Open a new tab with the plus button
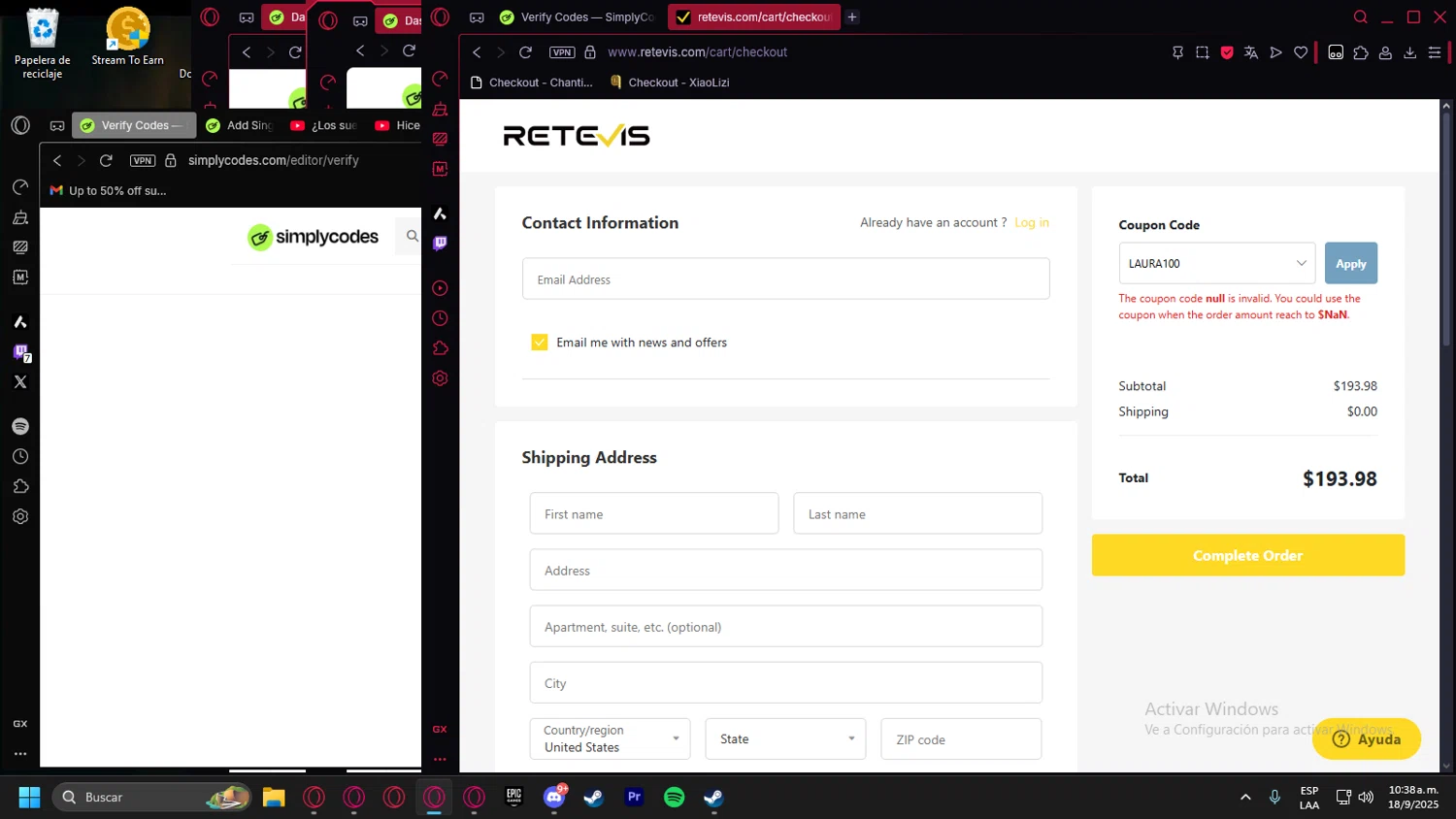 point(852,16)
